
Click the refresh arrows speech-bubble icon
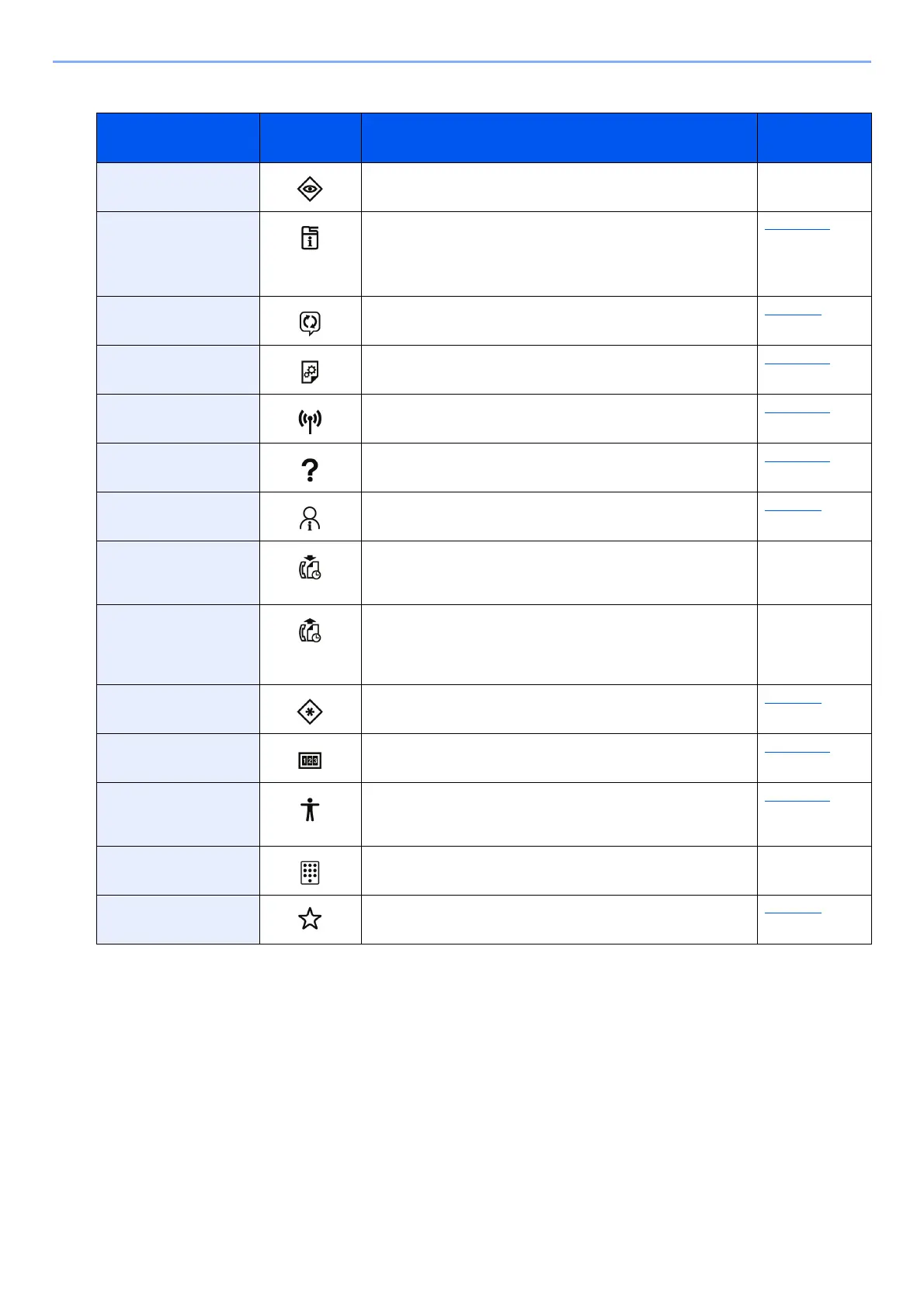(310, 323)
